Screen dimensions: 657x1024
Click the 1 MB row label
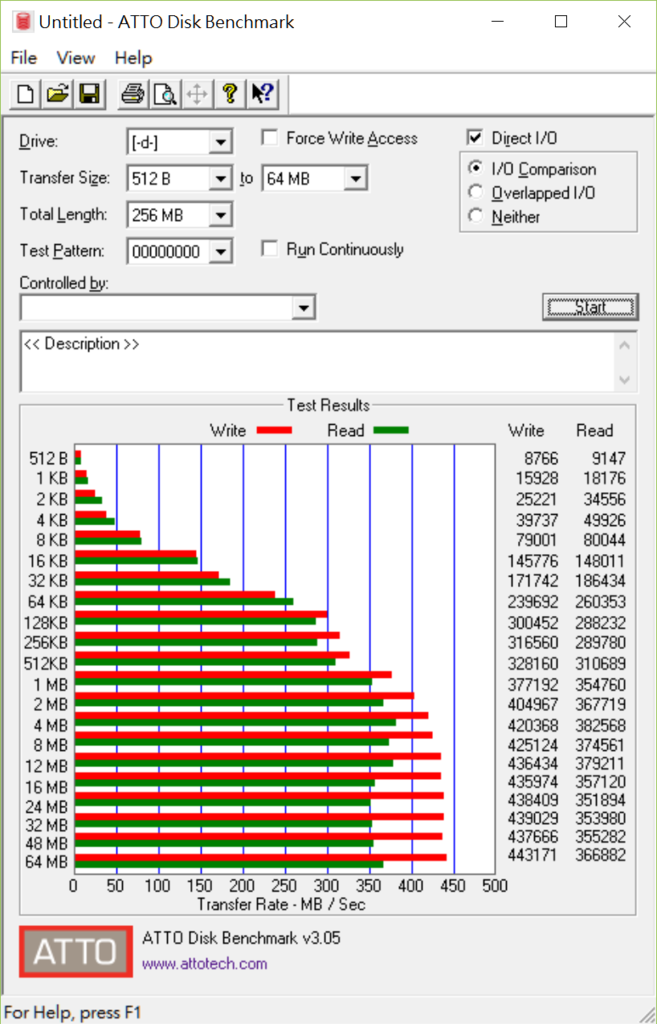(x=51, y=685)
